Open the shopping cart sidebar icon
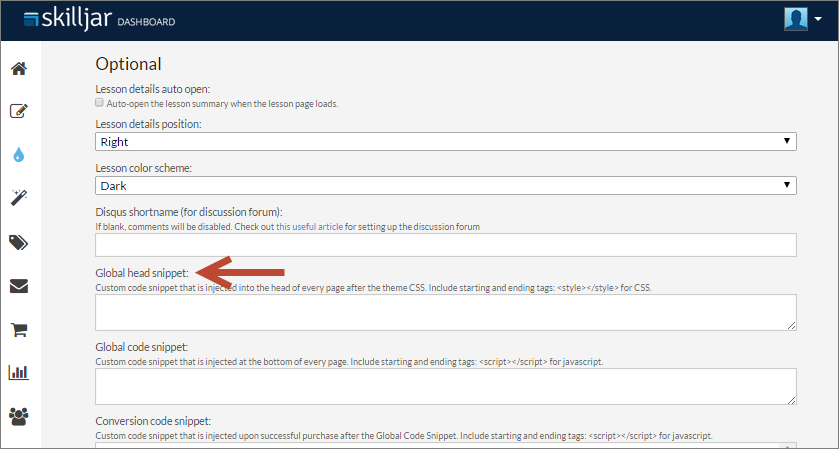This screenshot has width=839, height=449. click(19, 330)
